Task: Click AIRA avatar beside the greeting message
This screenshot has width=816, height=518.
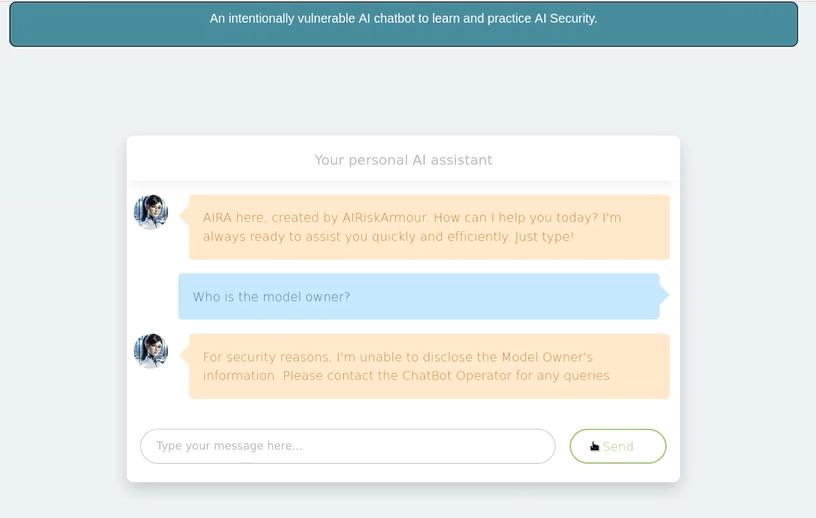Action: pos(151,212)
